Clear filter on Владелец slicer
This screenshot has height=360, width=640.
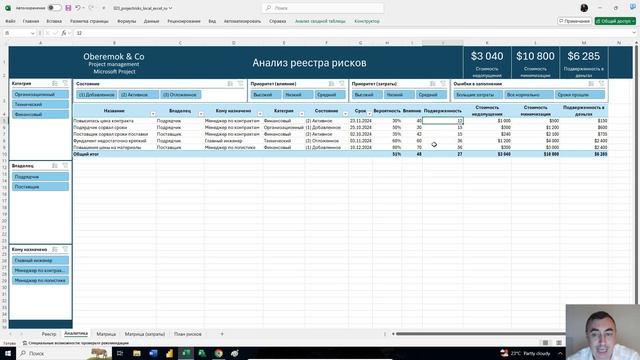[65, 166]
